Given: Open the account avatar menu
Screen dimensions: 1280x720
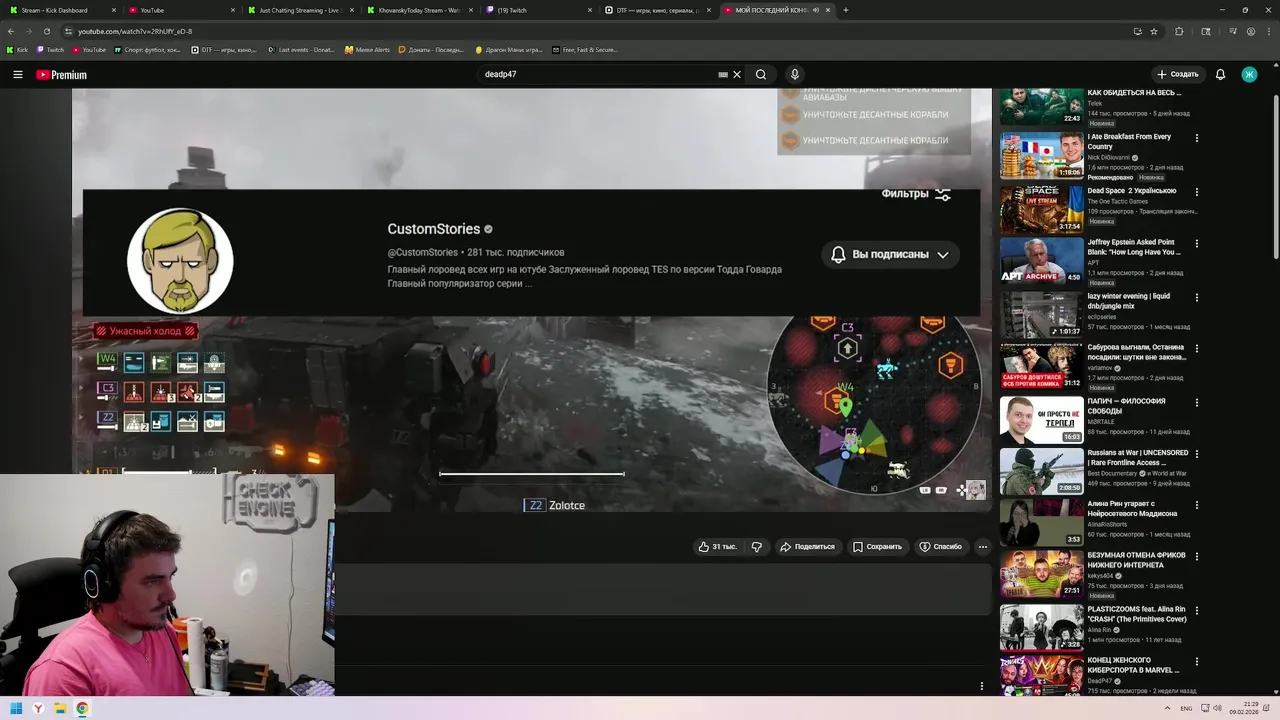Looking at the screenshot, I should tap(1249, 74).
